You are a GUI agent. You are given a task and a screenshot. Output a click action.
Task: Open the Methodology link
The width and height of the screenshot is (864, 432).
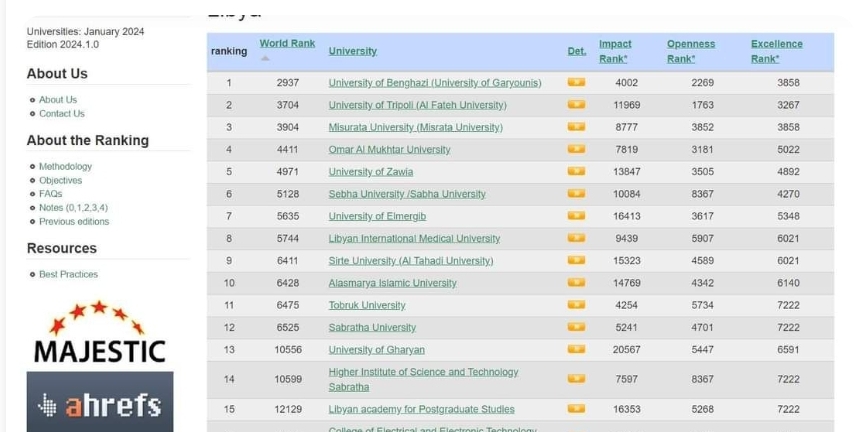coord(66,166)
